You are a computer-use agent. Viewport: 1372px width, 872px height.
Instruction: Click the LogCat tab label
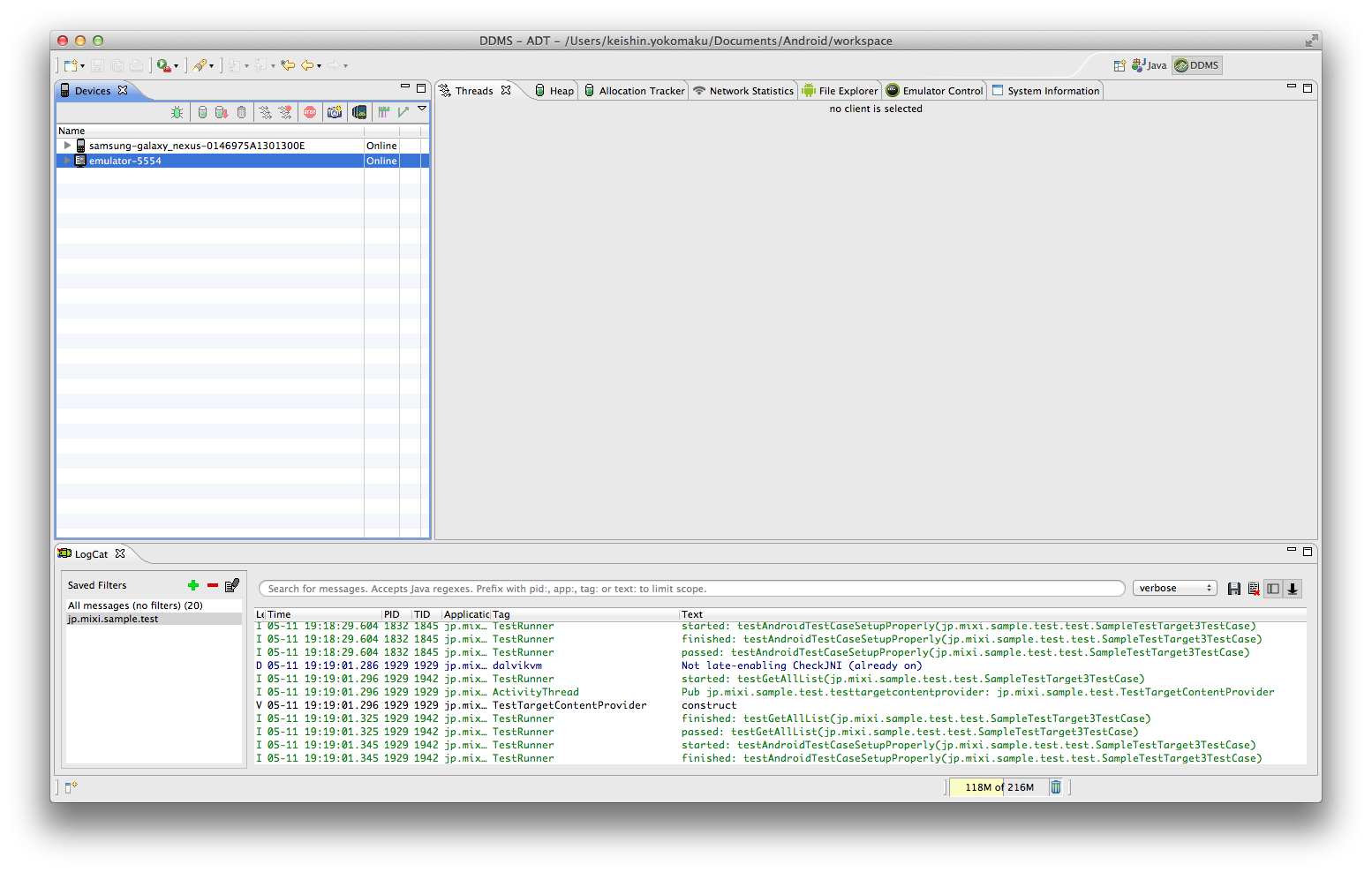click(x=91, y=554)
